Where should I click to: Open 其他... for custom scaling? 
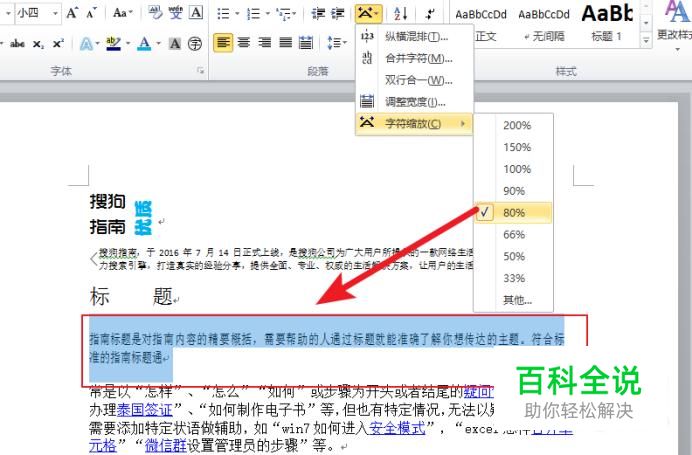click(513, 301)
